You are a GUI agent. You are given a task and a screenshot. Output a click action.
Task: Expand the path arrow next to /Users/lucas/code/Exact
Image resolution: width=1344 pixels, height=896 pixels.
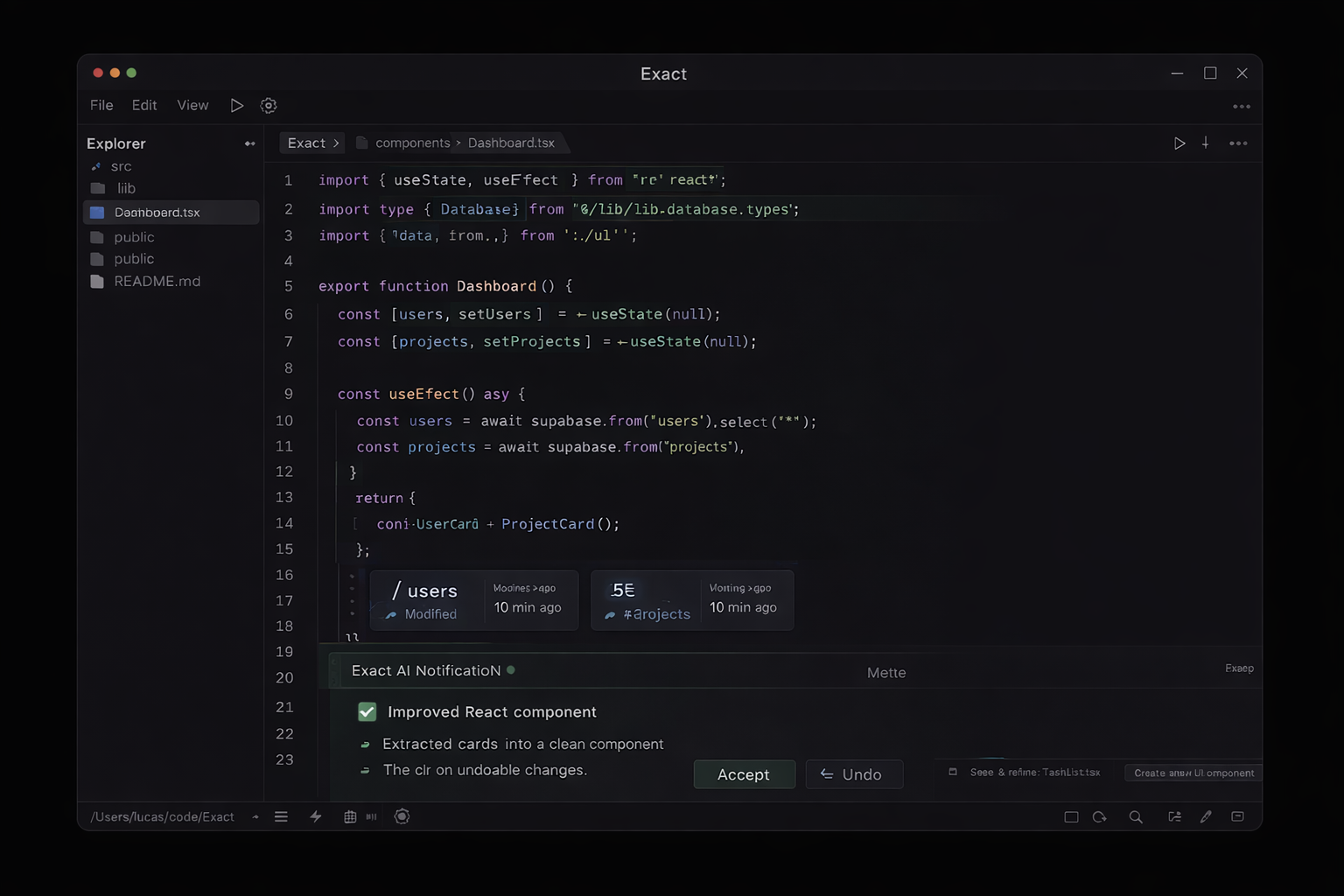coord(255,817)
